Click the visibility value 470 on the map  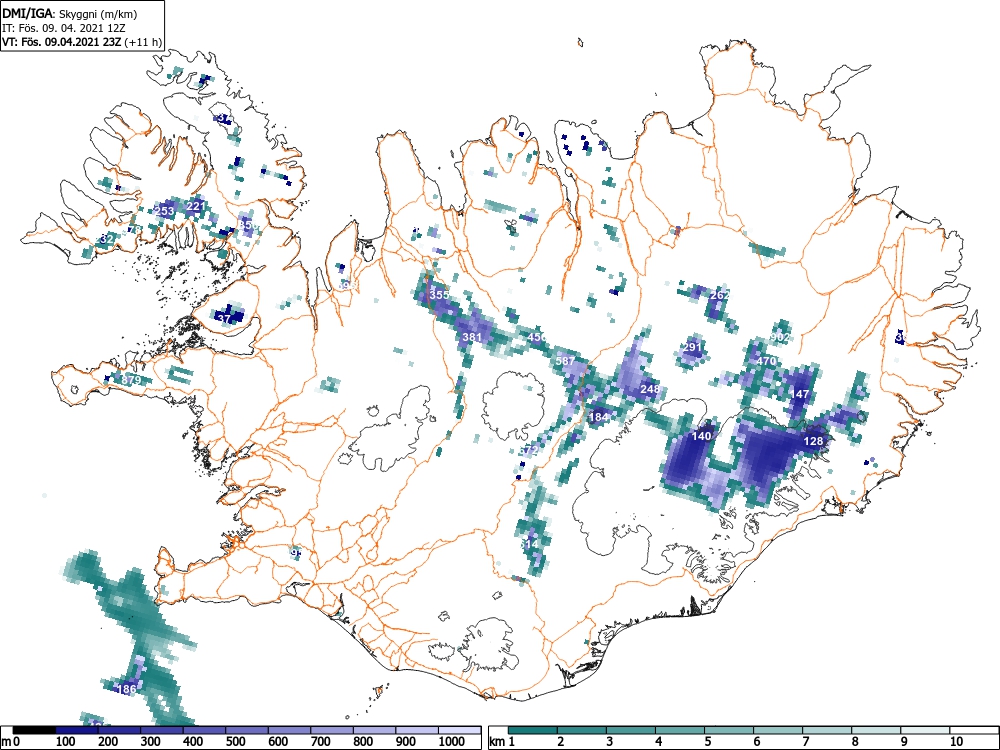point(766,361)
